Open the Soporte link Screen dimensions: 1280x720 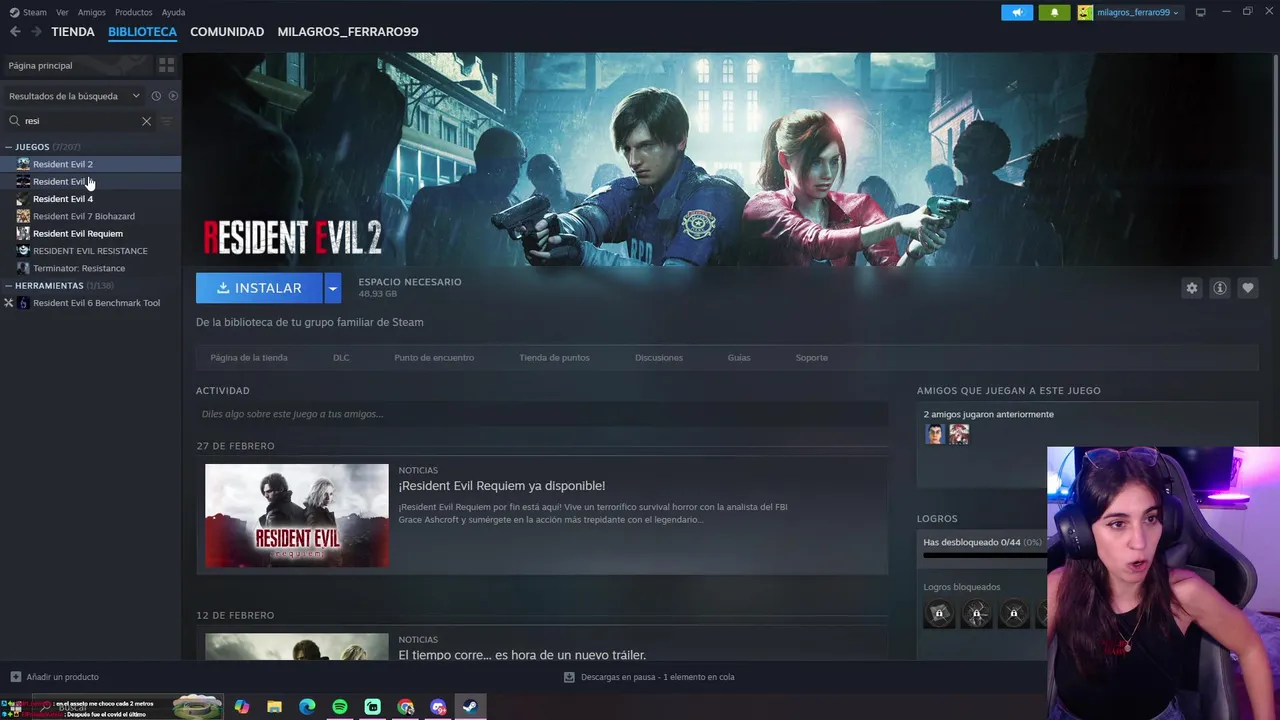click(812, 358)
